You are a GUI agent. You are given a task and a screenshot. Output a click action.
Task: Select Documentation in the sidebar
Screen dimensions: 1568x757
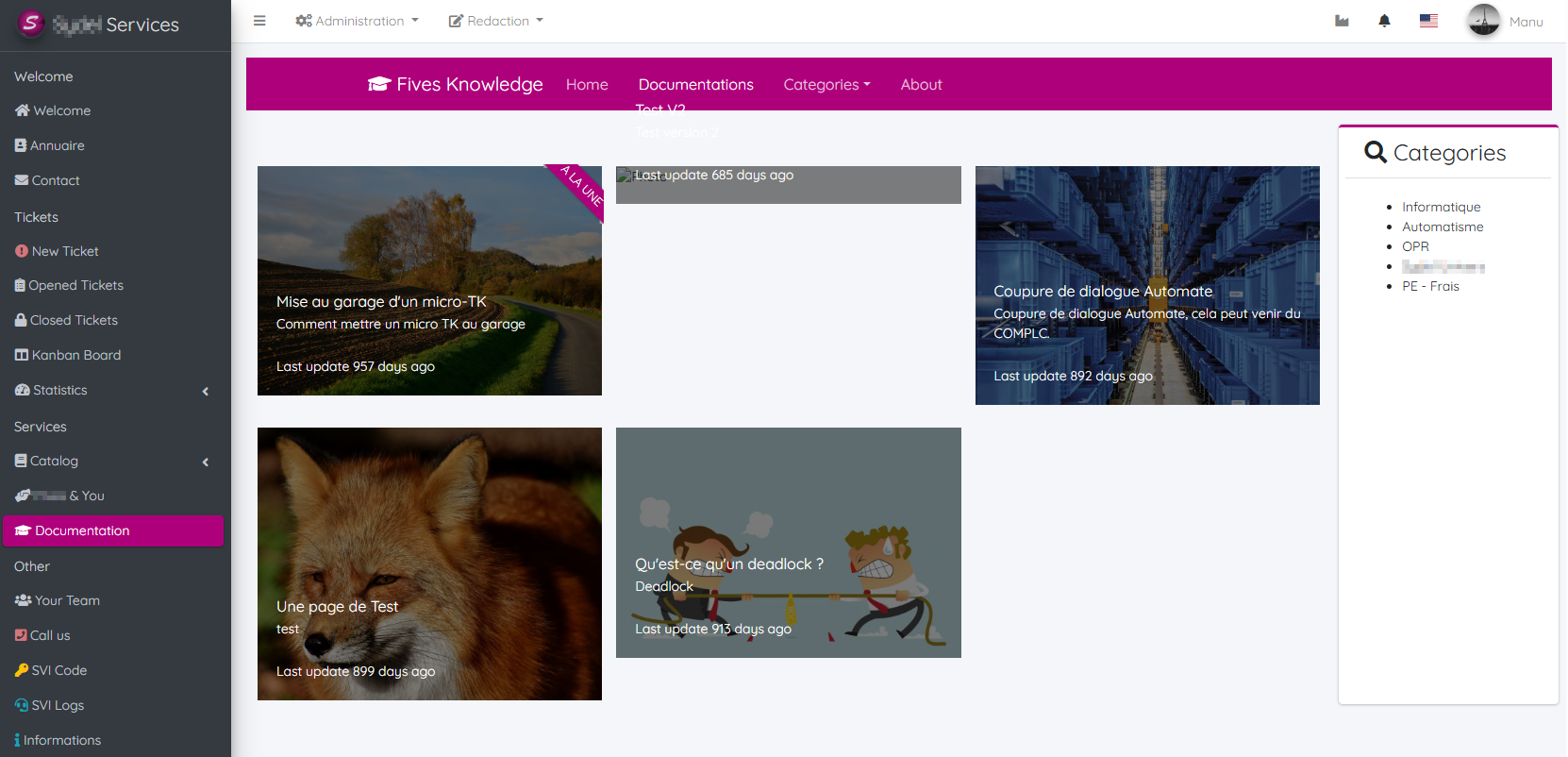113,530
